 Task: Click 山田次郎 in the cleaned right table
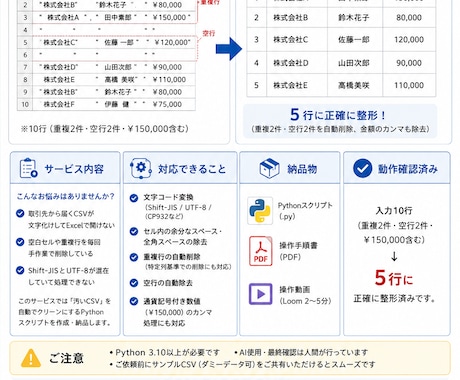point(354,63)
